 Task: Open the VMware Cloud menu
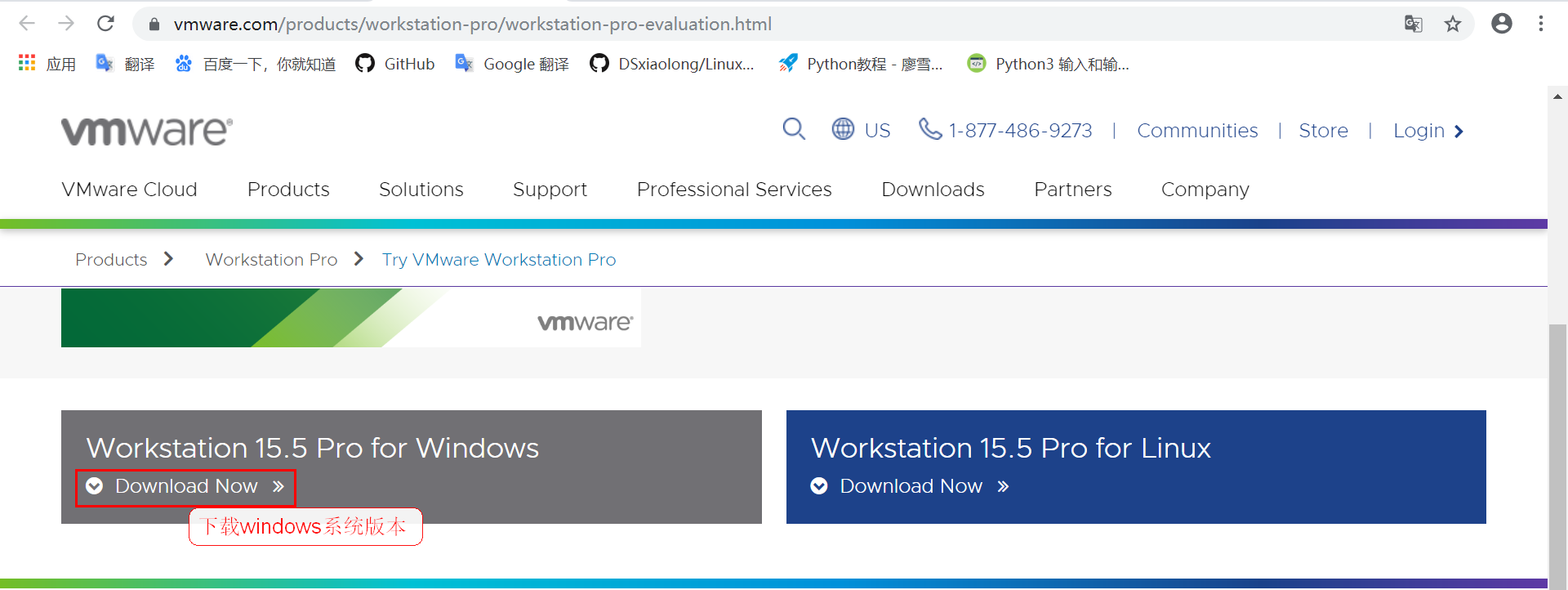pos(129,190)
